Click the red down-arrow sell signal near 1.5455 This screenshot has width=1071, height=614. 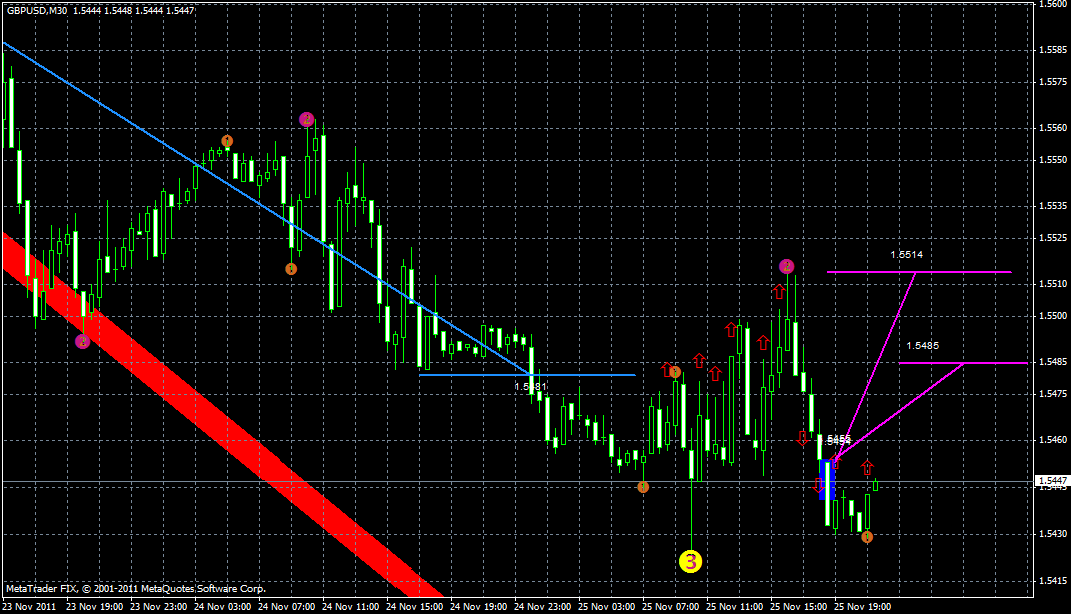coord(802,438)
